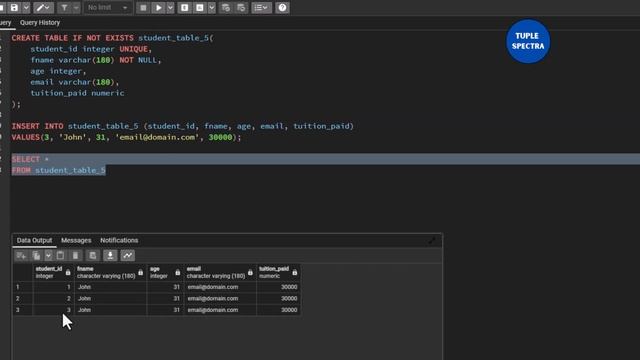Viewport: 640px width, 360px height.
Task: Click 'tuition_paid numeric' line in editor
Action: (77, 93)
